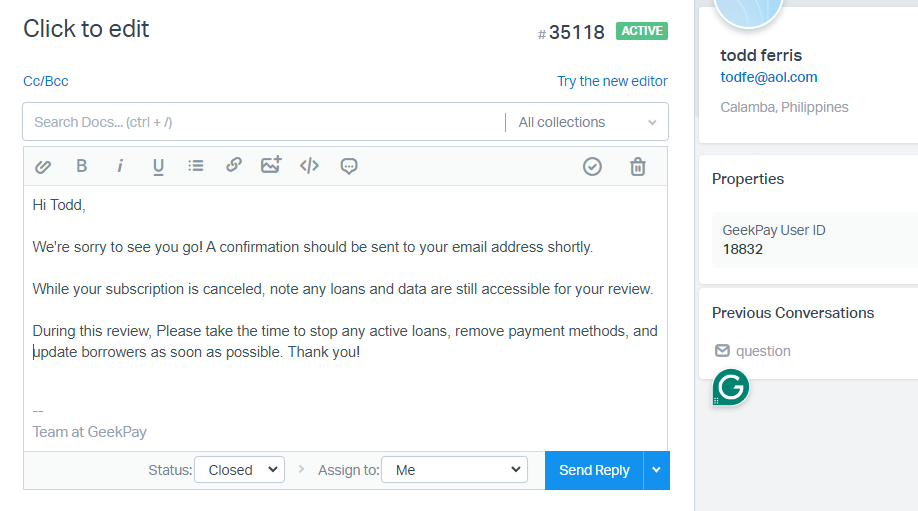The width and height of the screenshot is (918, 511).
Task: Click the Previous Conversations heading
Action: click(793, 313)
